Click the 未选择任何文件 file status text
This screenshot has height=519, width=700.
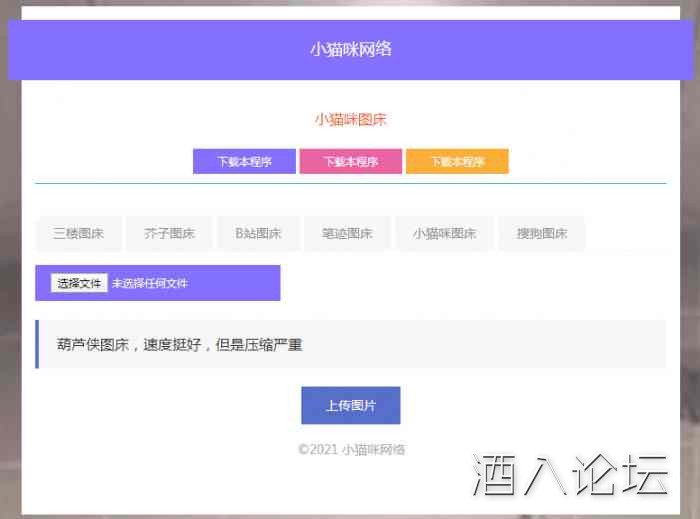point(150,283)
